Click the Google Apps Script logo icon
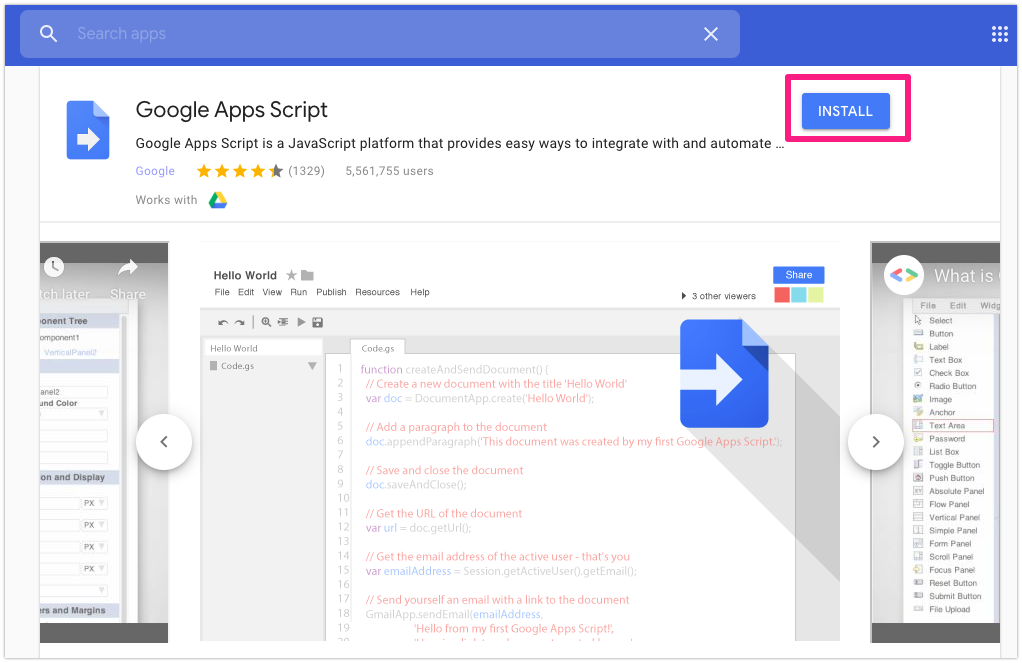Screen dimensions: 1022x663 click(x=88, y=130)
